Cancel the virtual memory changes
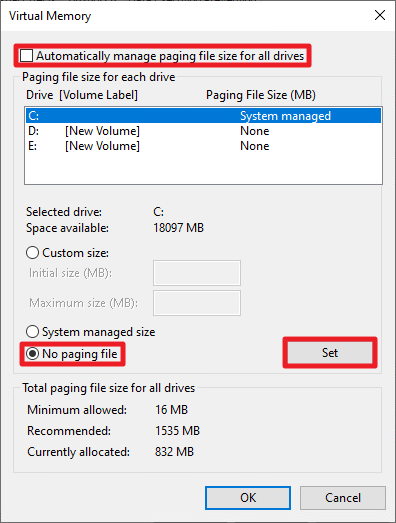 click(343, 498)
